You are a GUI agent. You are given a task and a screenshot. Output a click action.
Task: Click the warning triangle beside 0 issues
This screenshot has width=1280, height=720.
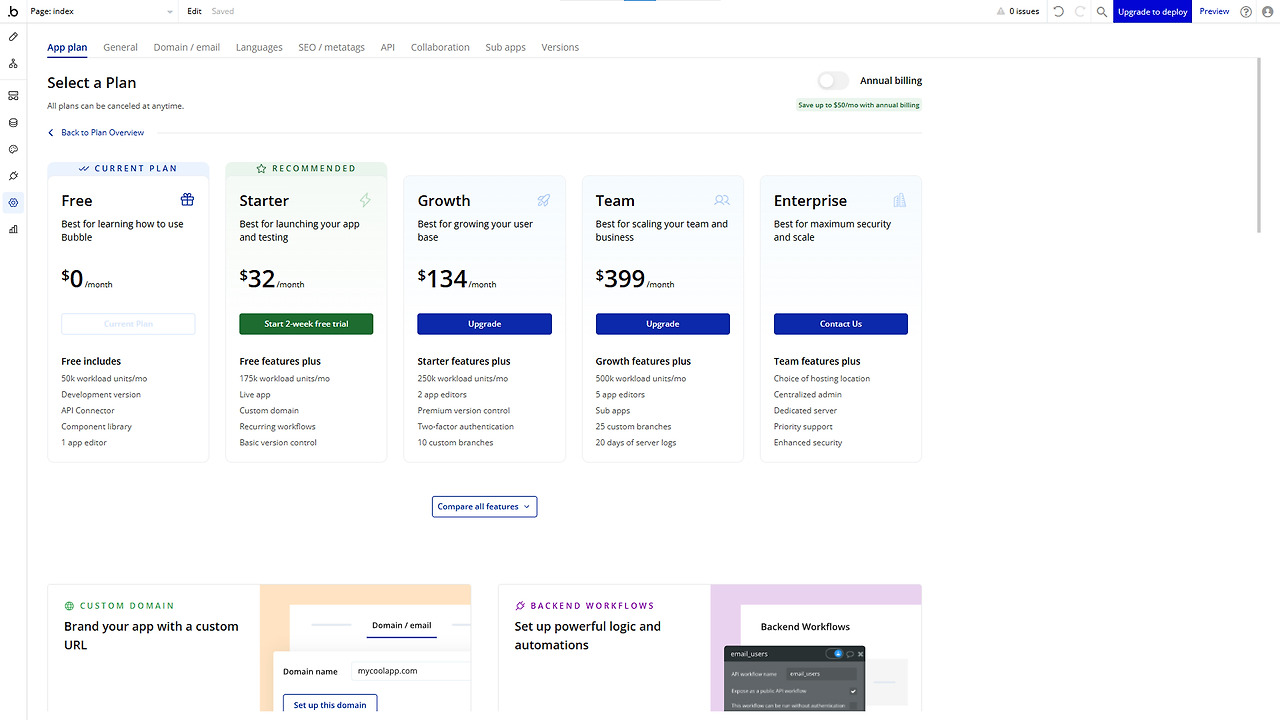point(1001,12)
